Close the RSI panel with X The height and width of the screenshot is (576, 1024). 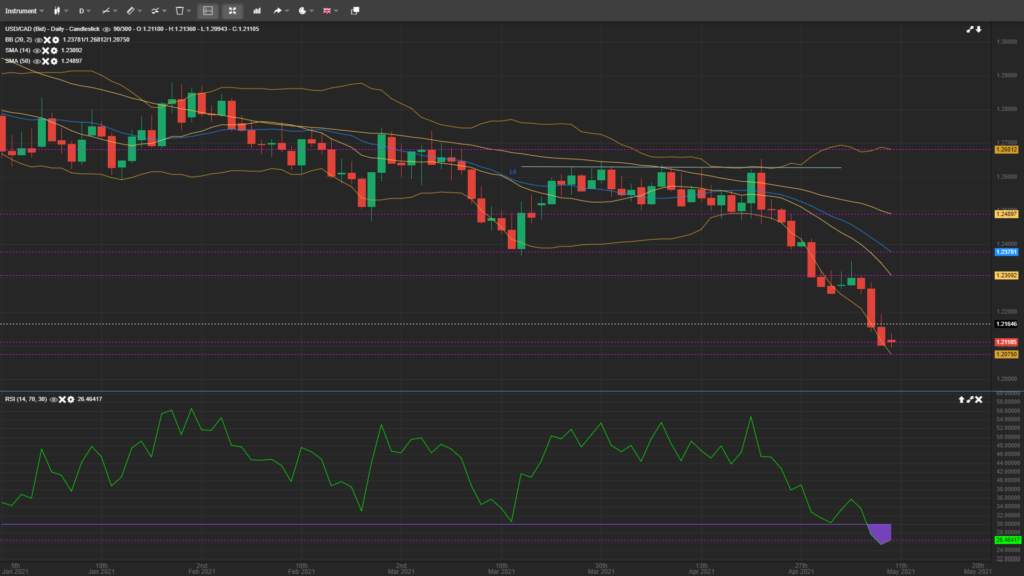(978, 399)
